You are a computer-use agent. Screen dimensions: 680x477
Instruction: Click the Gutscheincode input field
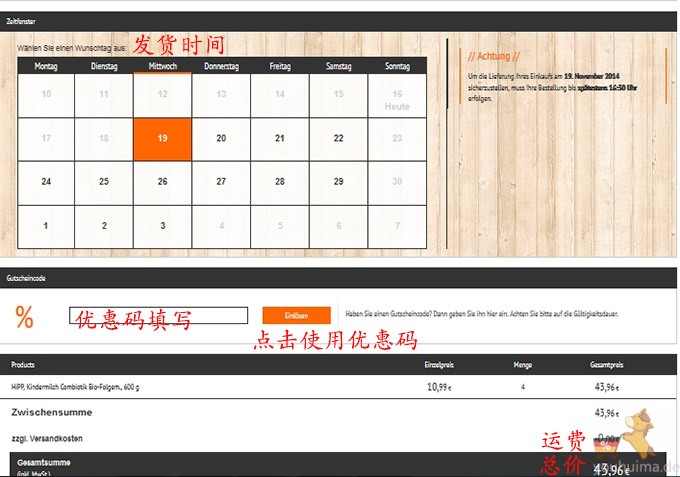pos(158,316)
